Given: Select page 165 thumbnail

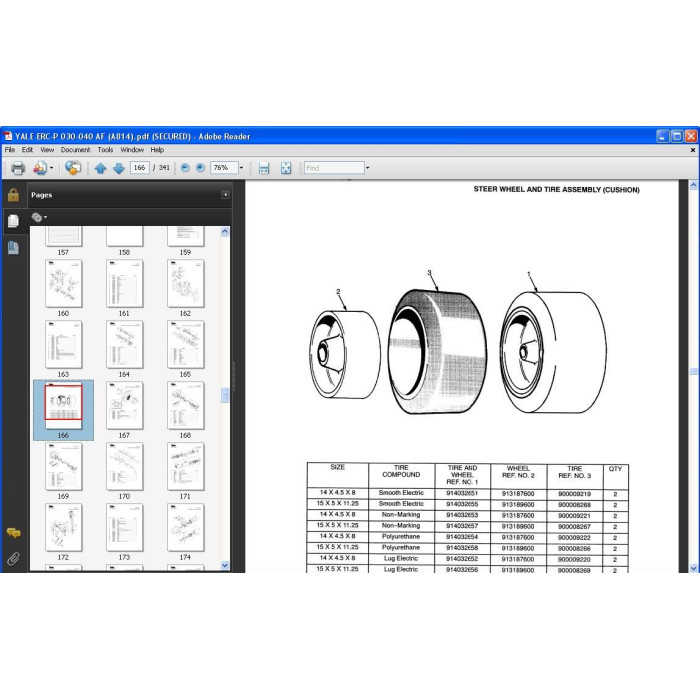Looking at the screenshot, I should (186, 345).
